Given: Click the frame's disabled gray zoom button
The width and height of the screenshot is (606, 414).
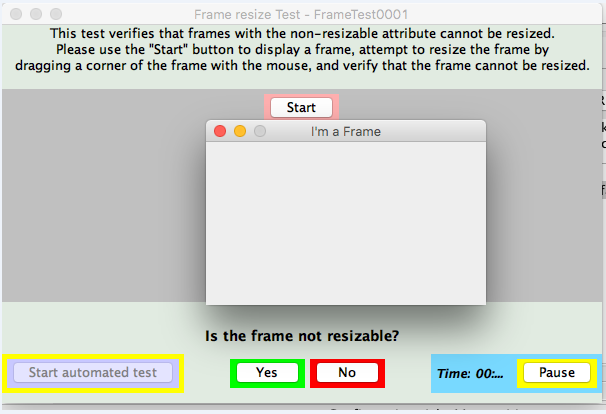Looking at the screenshot, I should click(260, 131).
